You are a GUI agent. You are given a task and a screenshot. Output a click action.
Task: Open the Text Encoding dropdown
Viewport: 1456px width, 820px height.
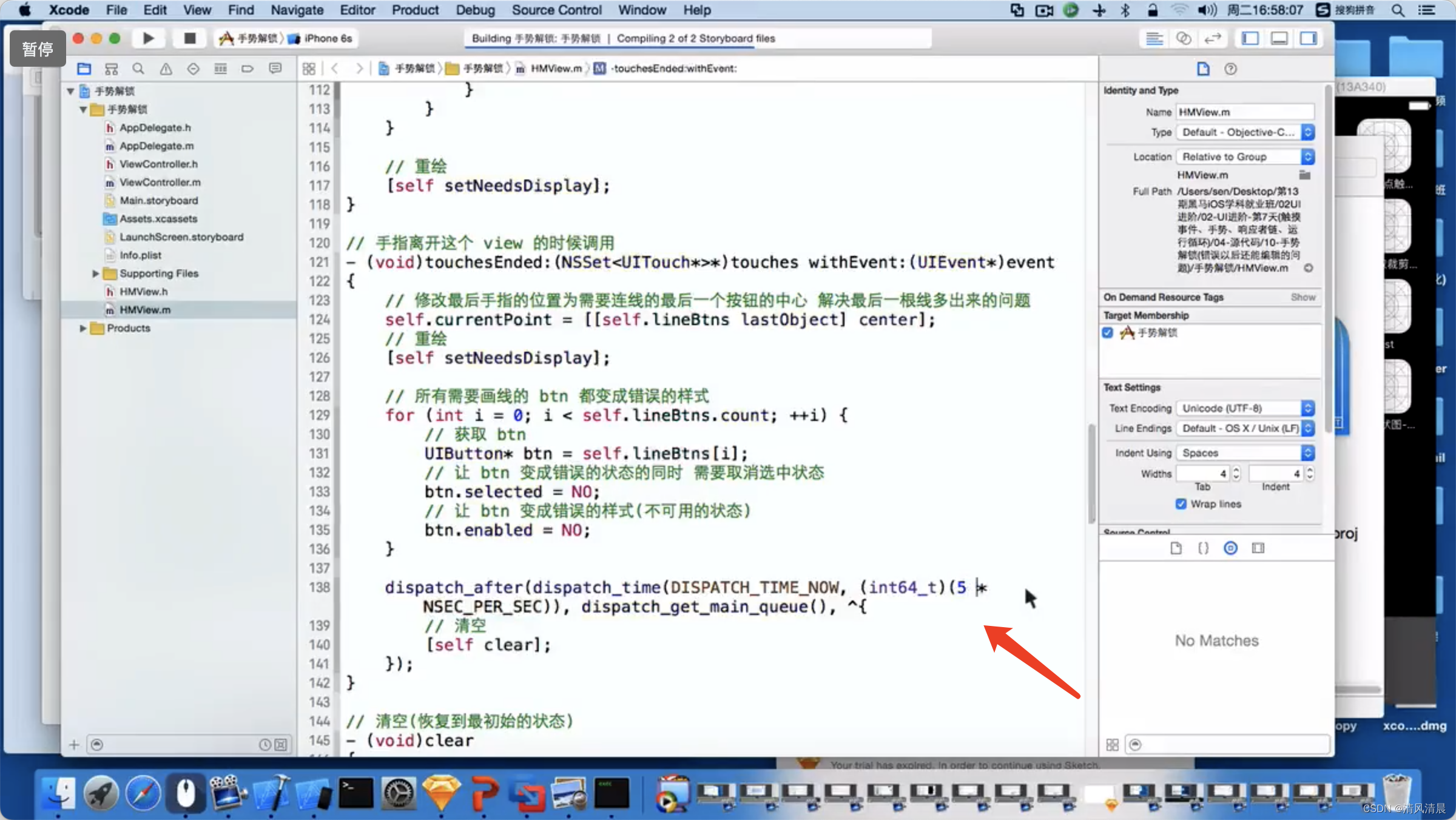point(1245,408)
